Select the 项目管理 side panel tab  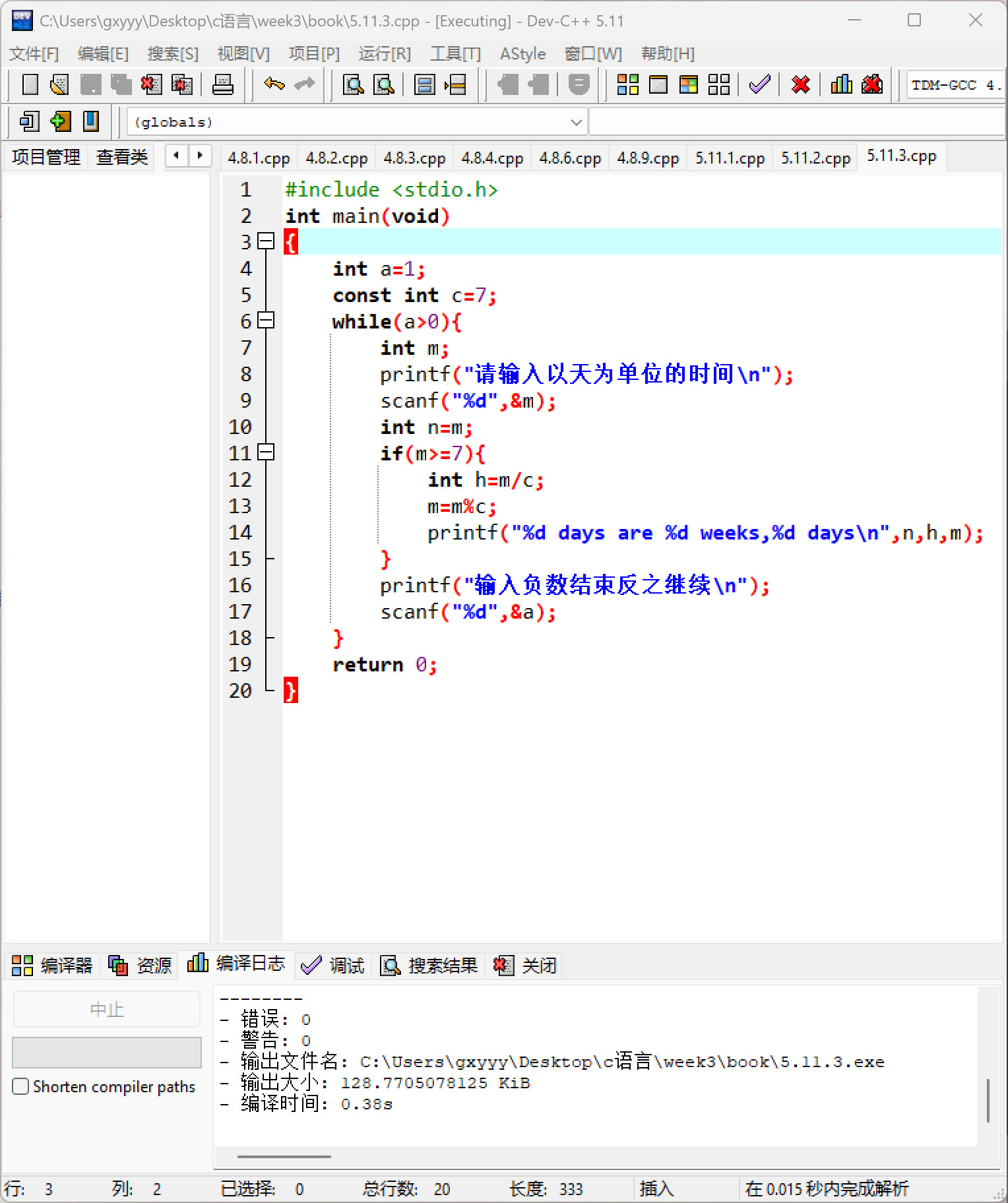click(x=46, y=157)
